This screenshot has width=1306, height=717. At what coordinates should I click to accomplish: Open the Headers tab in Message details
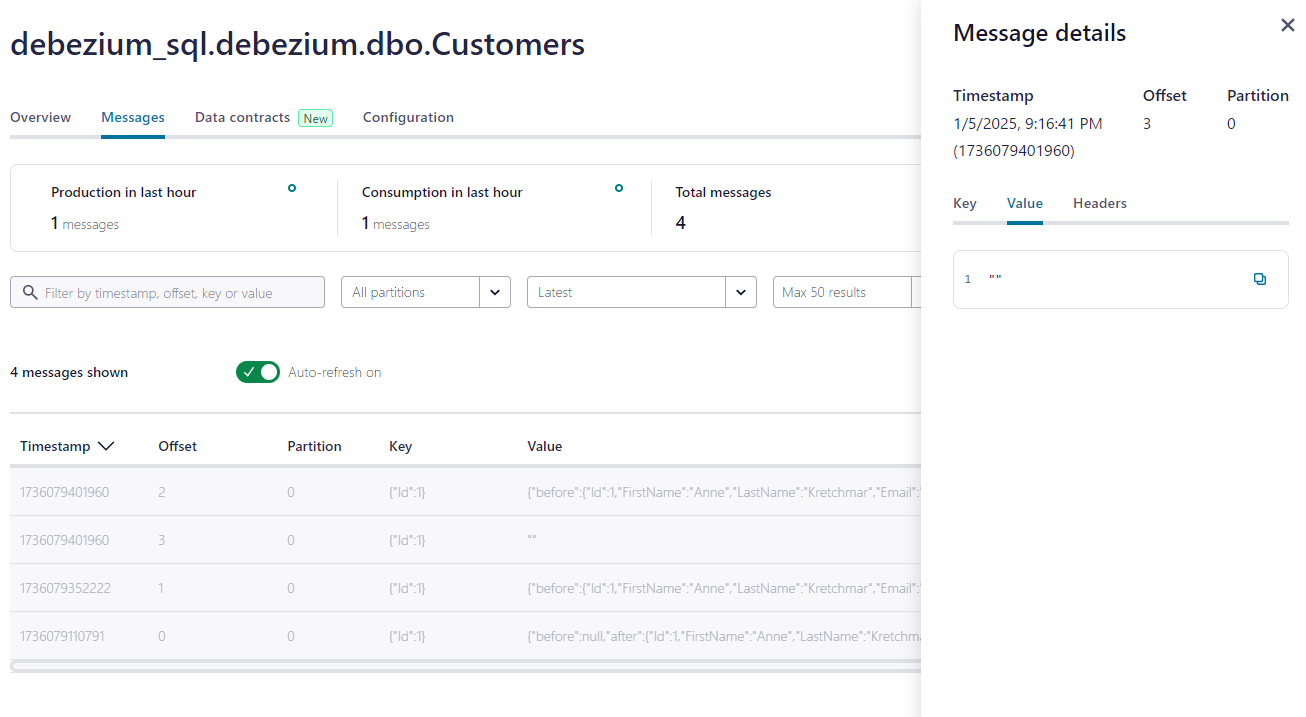pos(1100,203)
